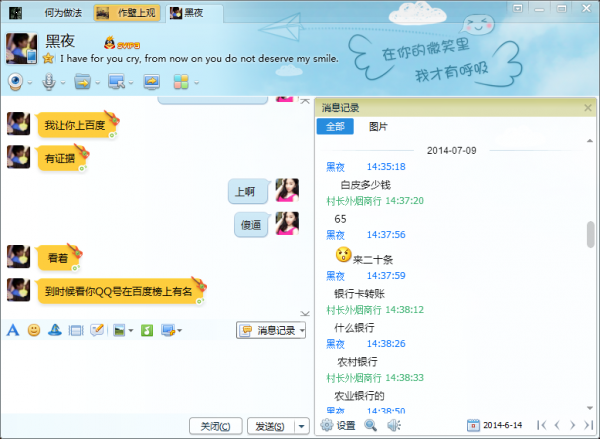Image resolution: width=600 pixels, height=439 pixels.
Task: Insert a picture using the image icon
Action: pyautogui.click(x=119, y=330)
